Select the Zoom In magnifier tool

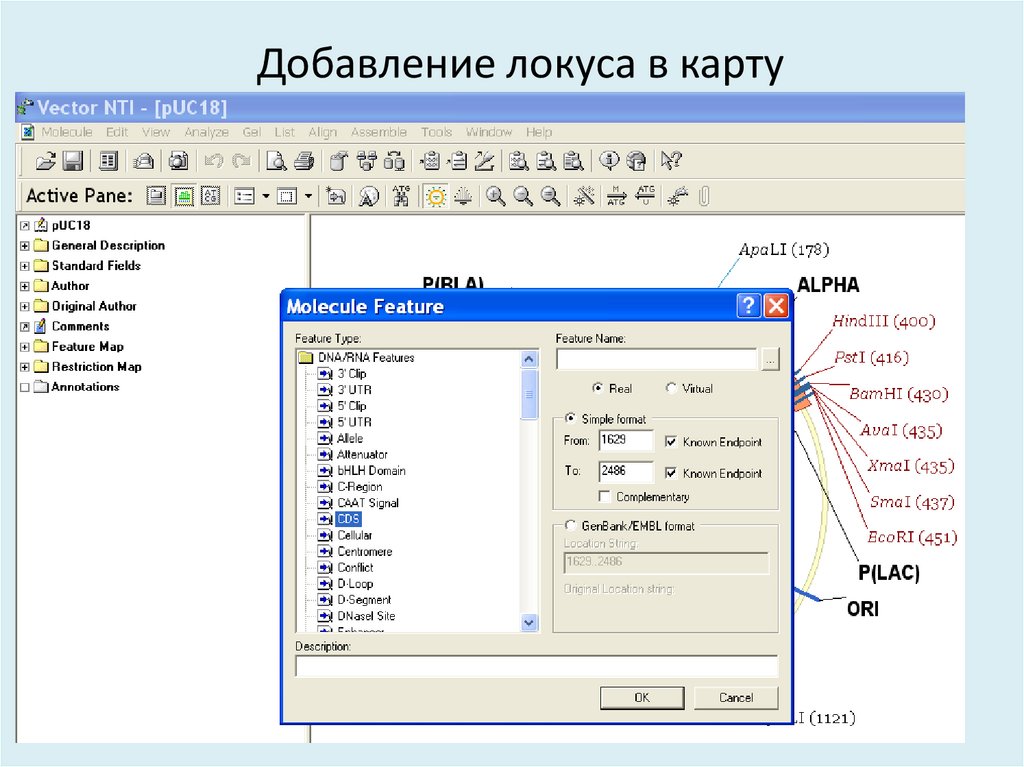(x=495, y=193)
